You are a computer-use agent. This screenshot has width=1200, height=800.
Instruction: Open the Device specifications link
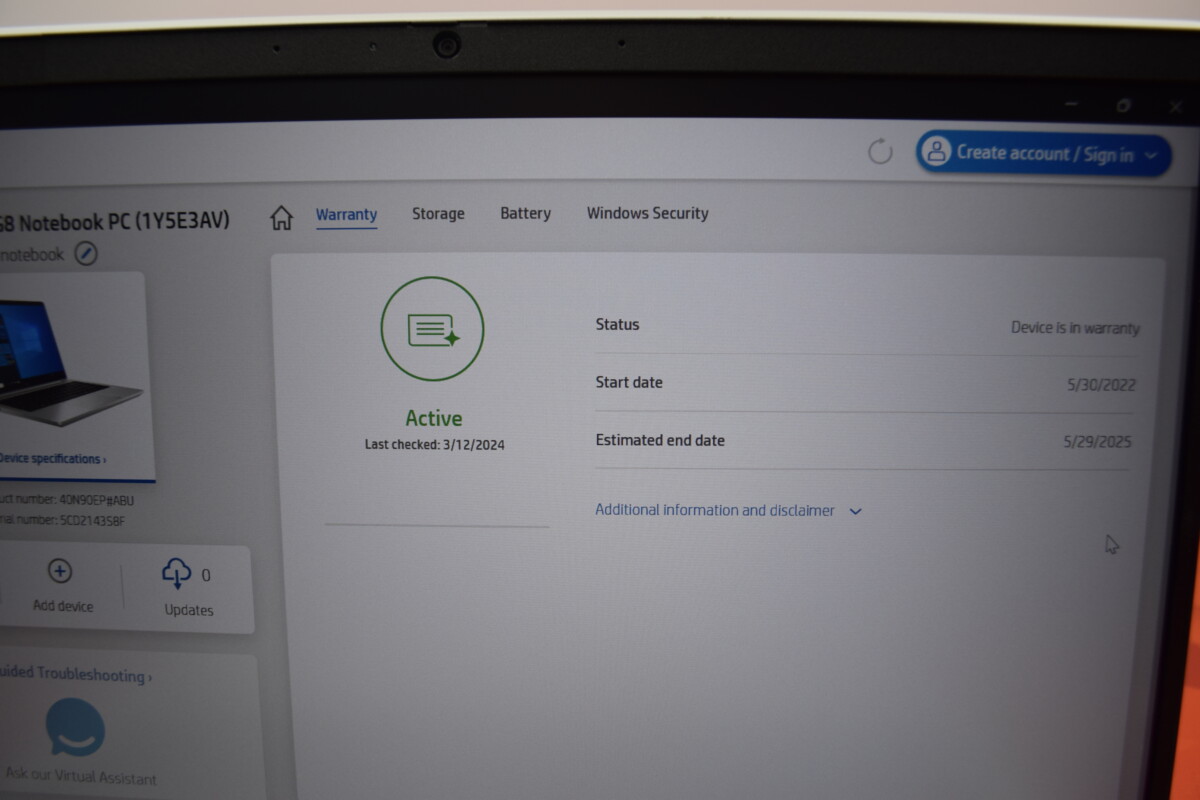(52, 459)
